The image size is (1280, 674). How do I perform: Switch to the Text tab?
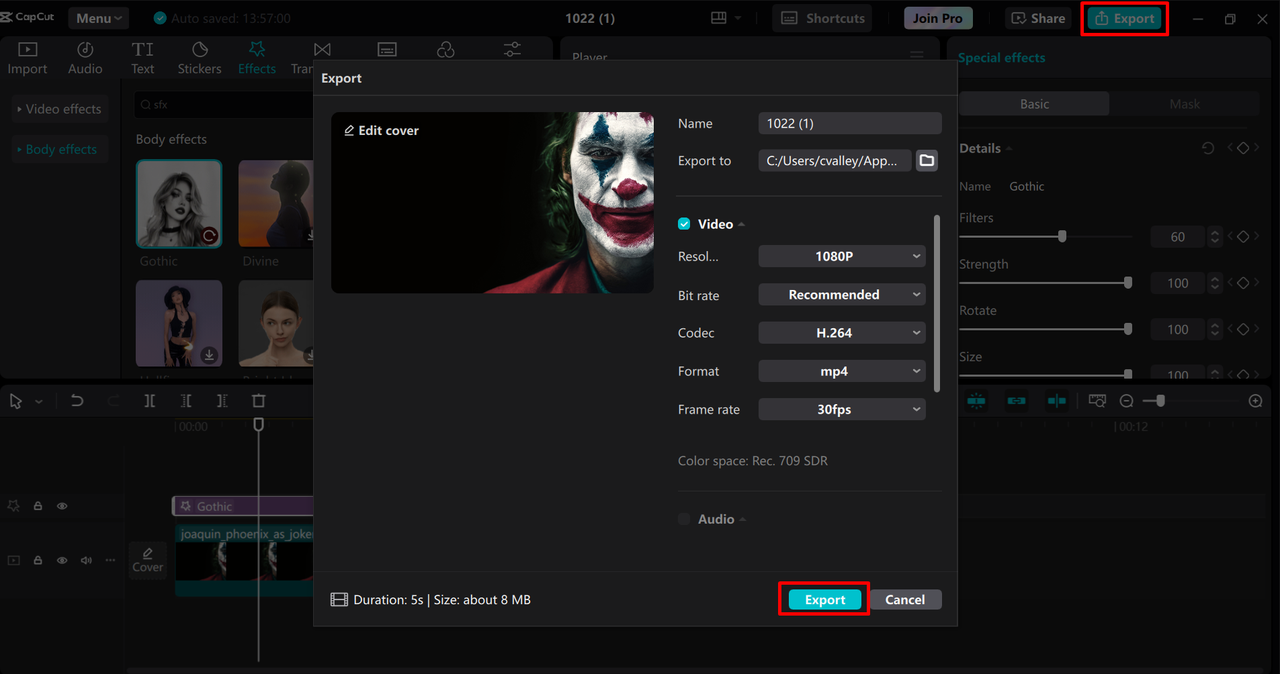(143, 58)
